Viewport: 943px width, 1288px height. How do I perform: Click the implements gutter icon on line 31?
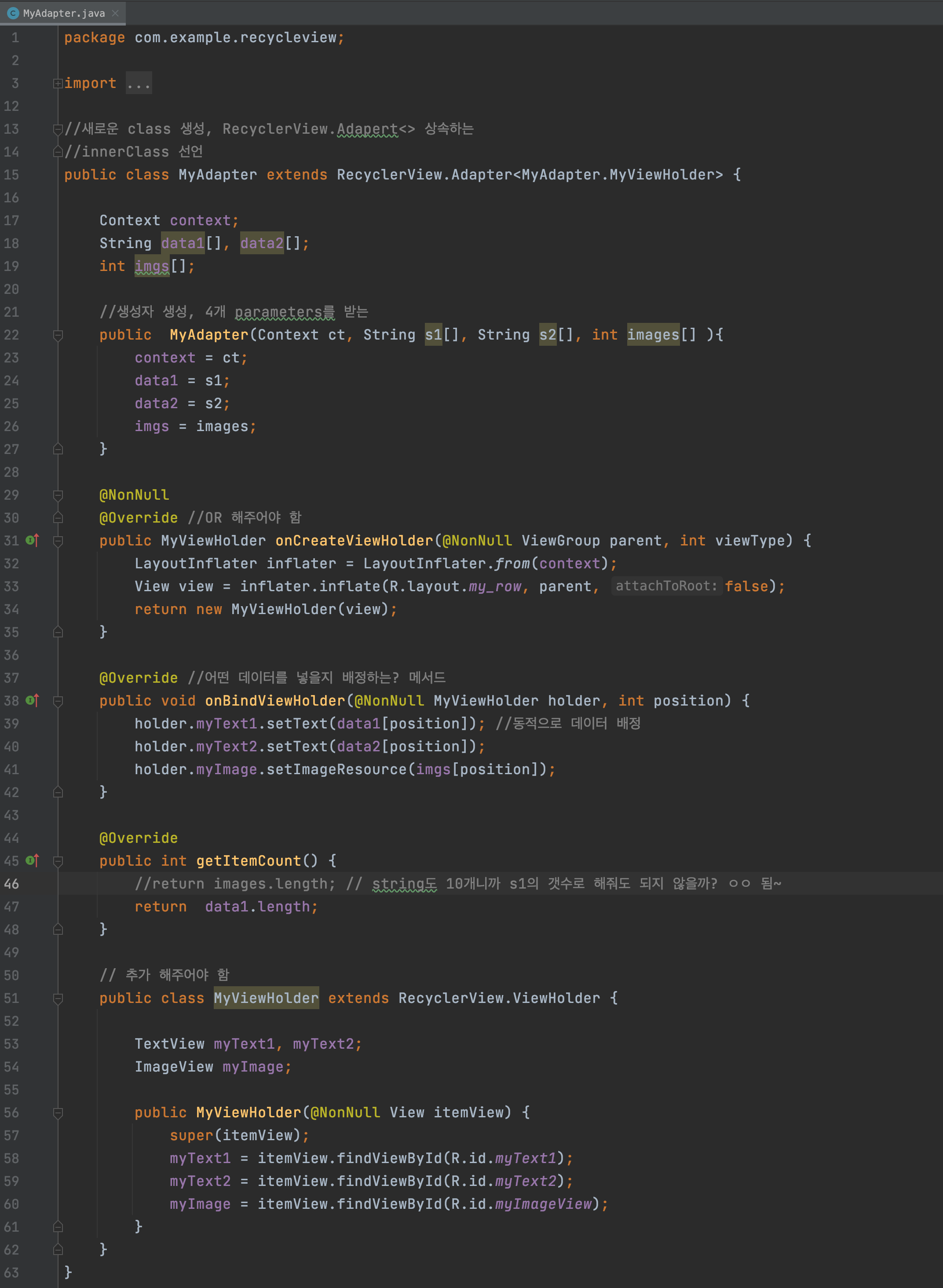pos(33,540)
